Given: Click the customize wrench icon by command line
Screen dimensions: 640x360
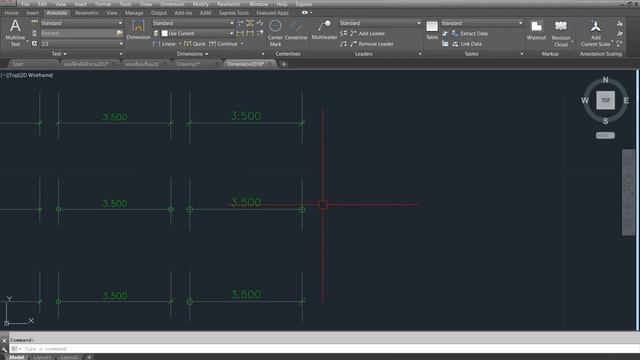Looking at the screenshot, I should coord(4,349).
